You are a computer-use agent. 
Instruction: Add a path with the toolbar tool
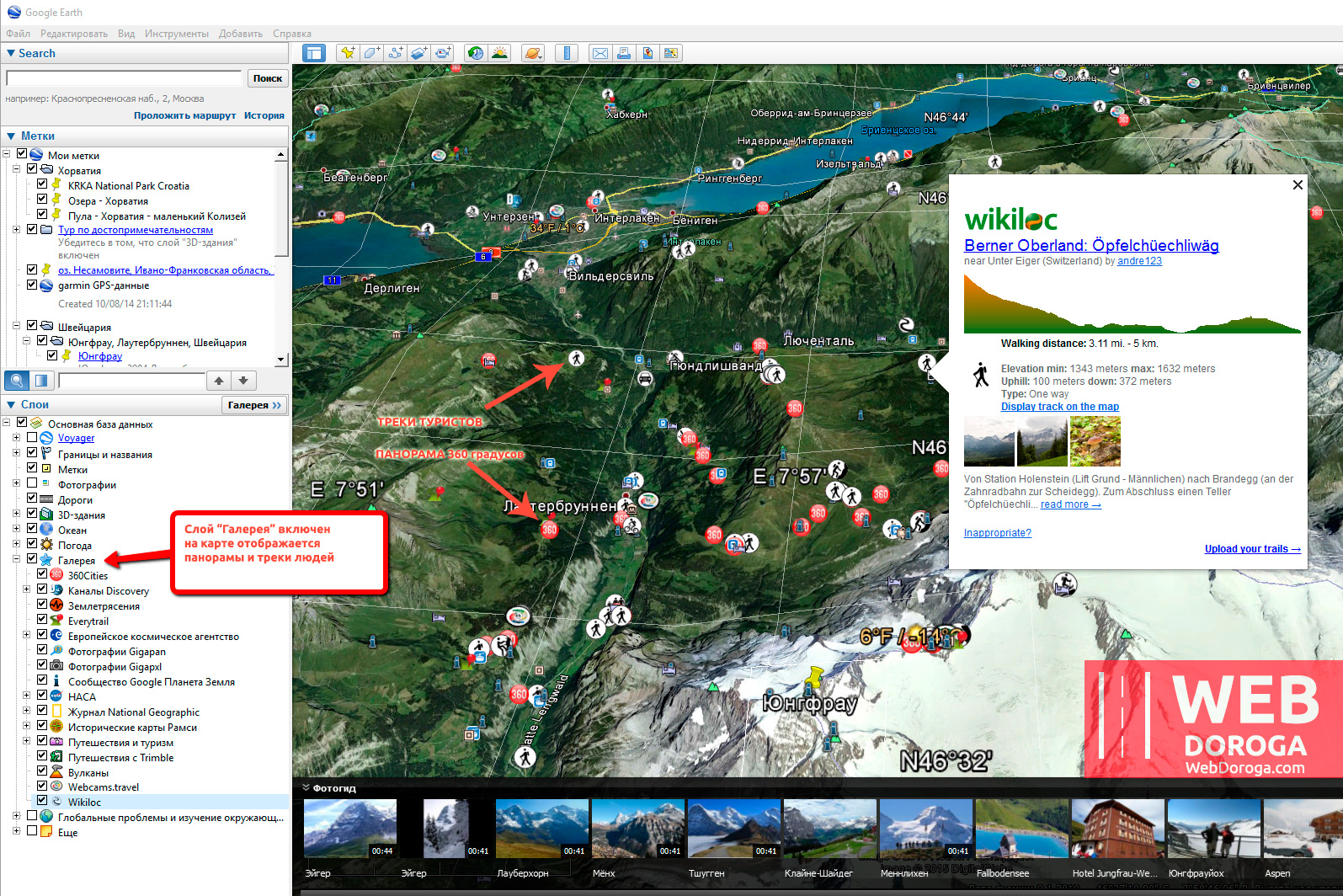pyautogui.click(x=395, y=53)
